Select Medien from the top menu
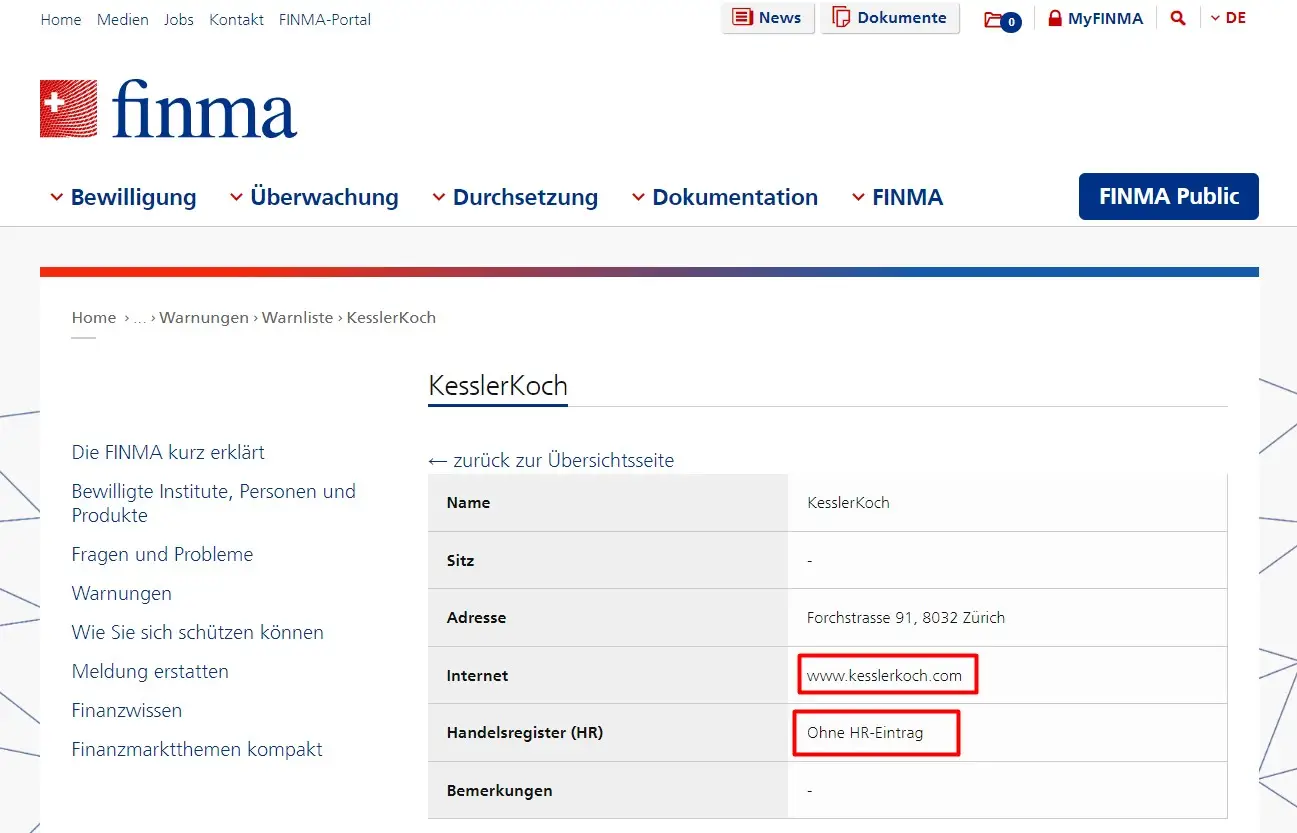This screenshot has width=1297, height=833. click(x=122, y=19)
